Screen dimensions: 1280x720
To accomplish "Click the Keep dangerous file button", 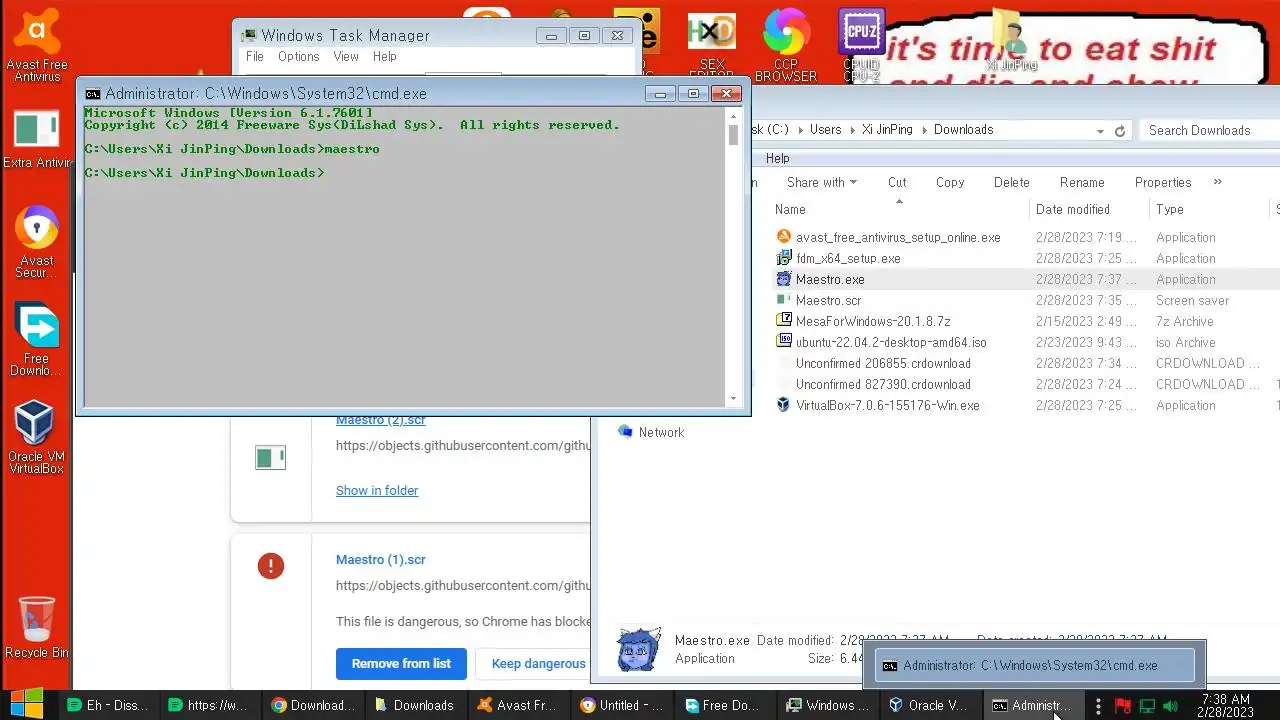I will point(534,663).
